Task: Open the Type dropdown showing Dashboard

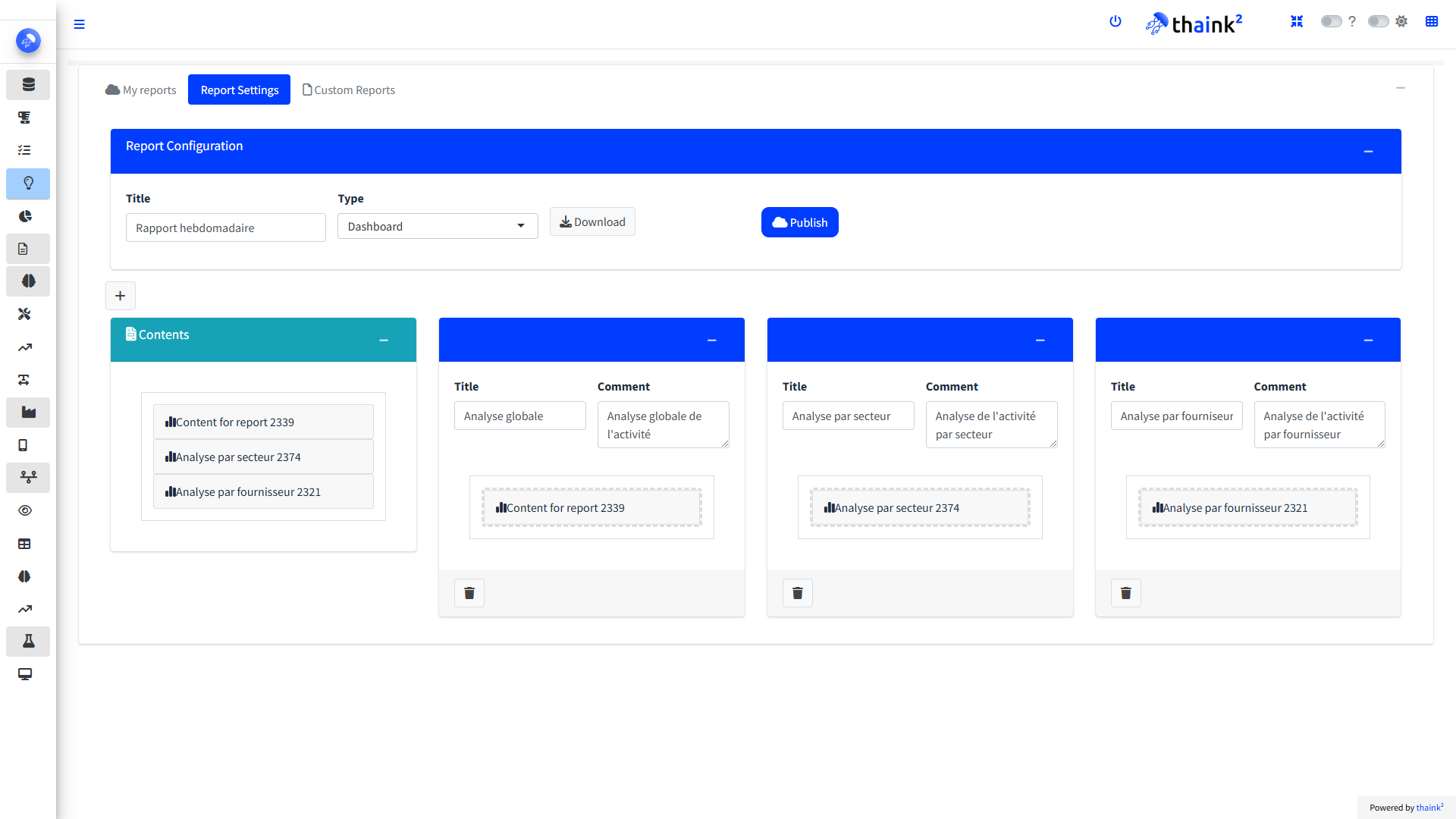Action: (438, 226)
